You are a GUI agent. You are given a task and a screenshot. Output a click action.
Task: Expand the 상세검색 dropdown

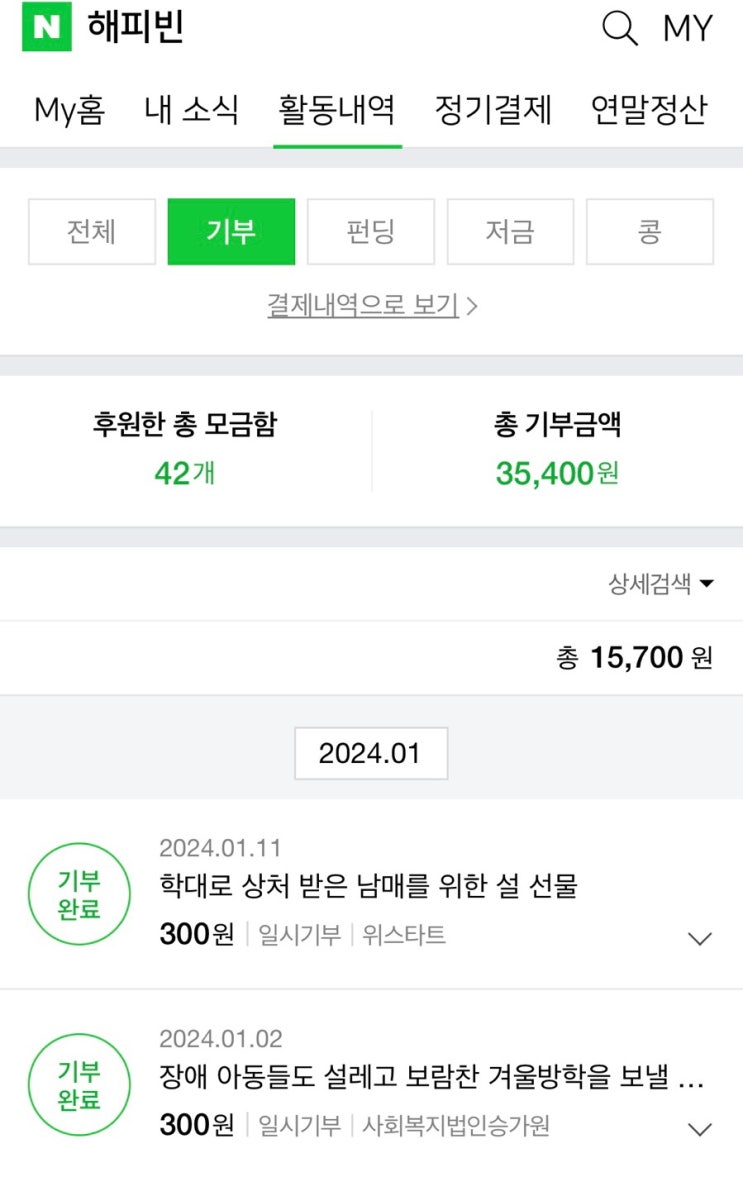coord(661,584)
